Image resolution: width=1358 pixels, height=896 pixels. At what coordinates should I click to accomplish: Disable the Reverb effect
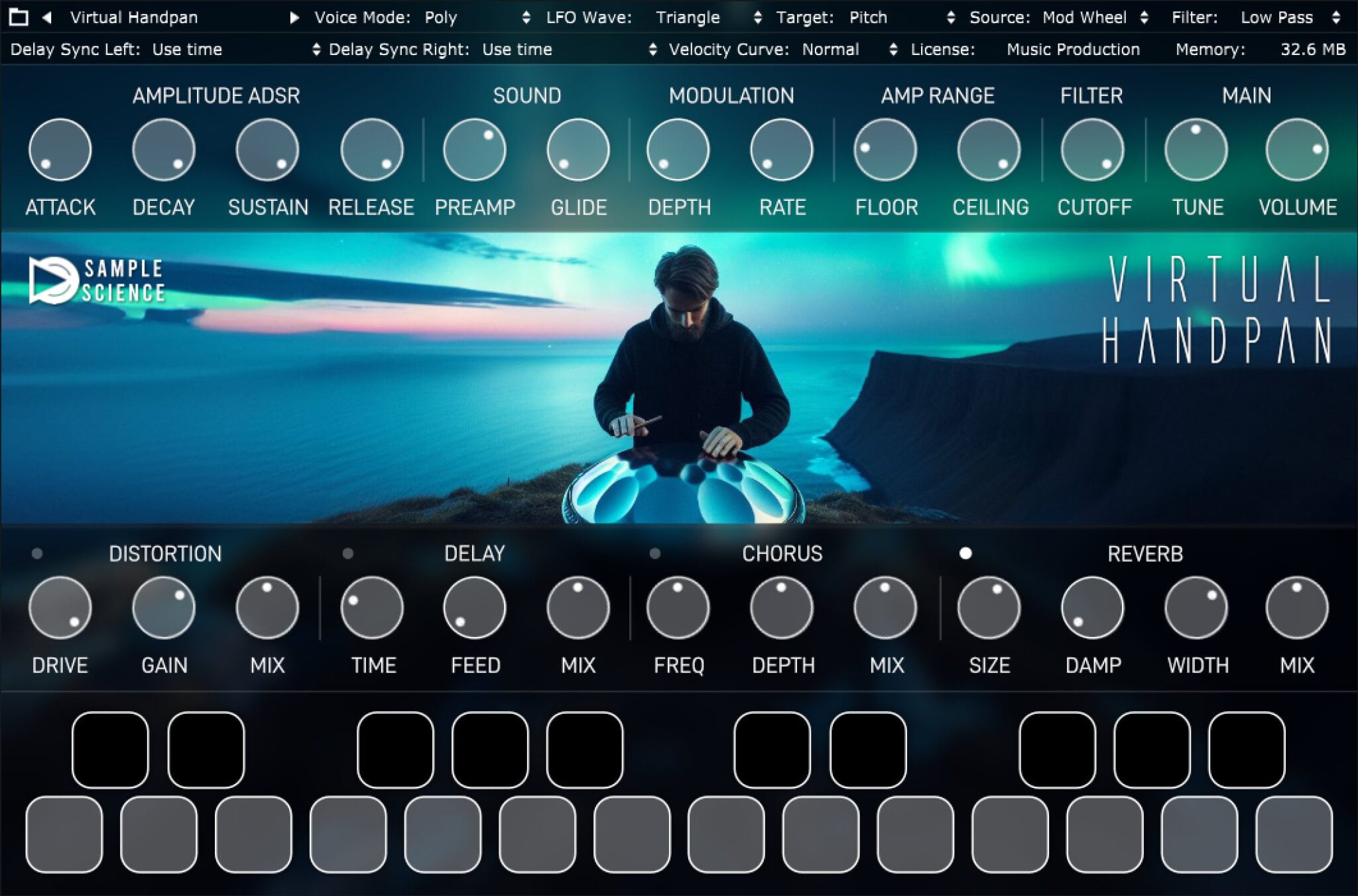pyautogui.click(x=967, y=554)
